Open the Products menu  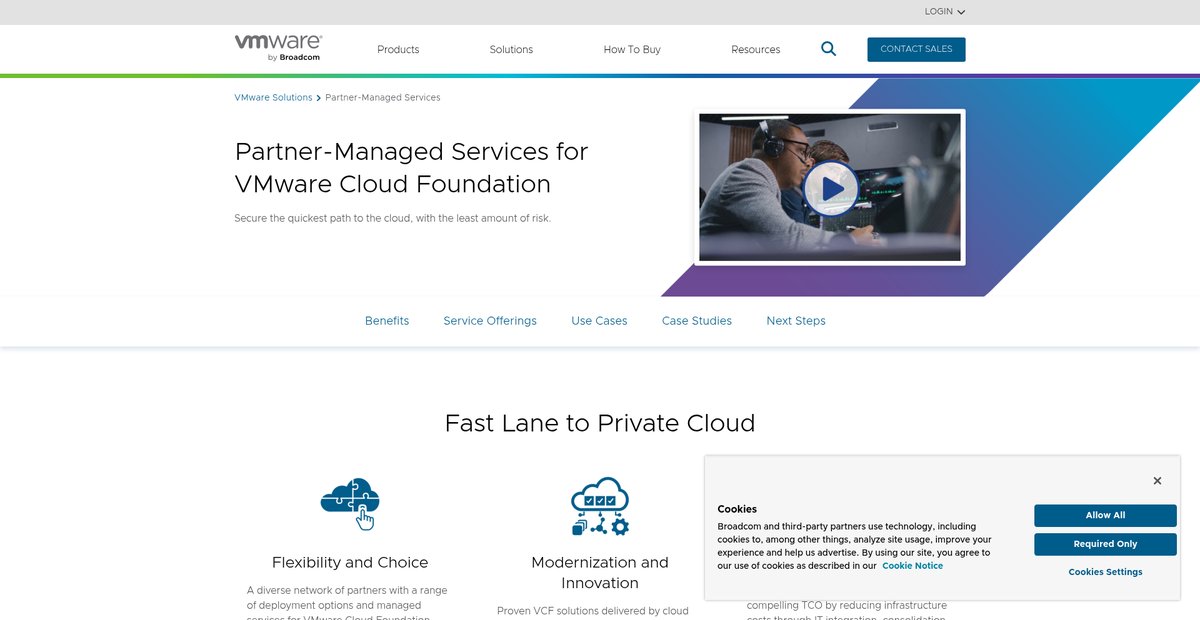click(398, 49)
